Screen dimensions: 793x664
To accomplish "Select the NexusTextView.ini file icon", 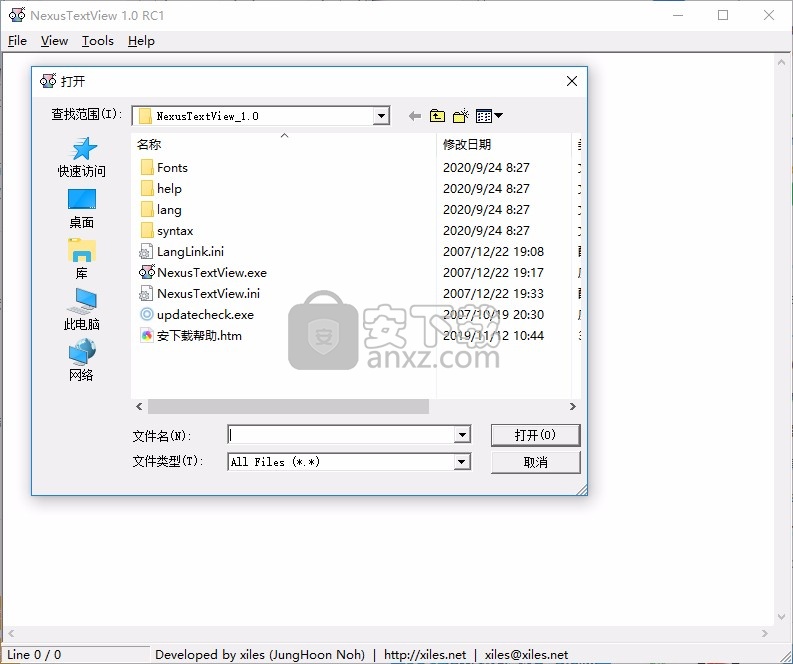I will click(x=146, y=293).
